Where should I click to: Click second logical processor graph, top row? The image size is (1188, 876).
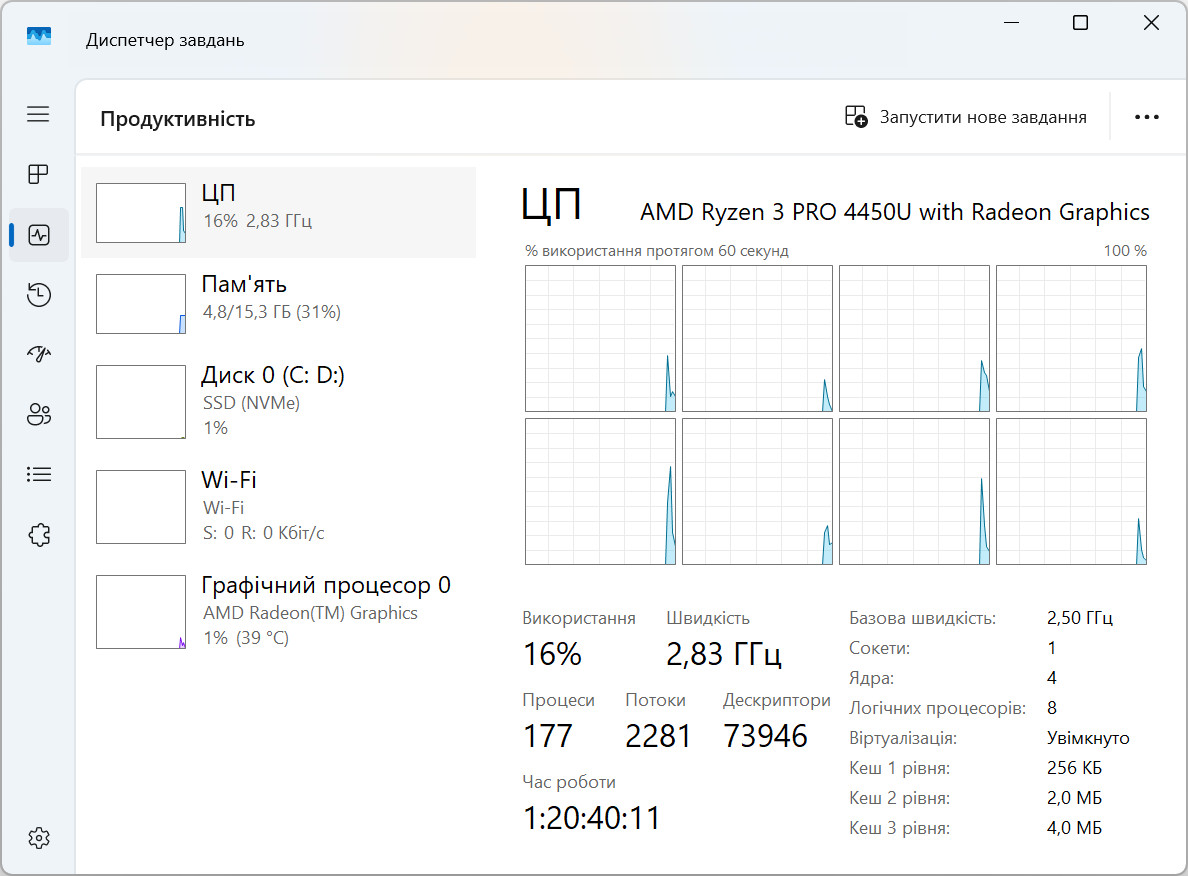click(758, 339)
